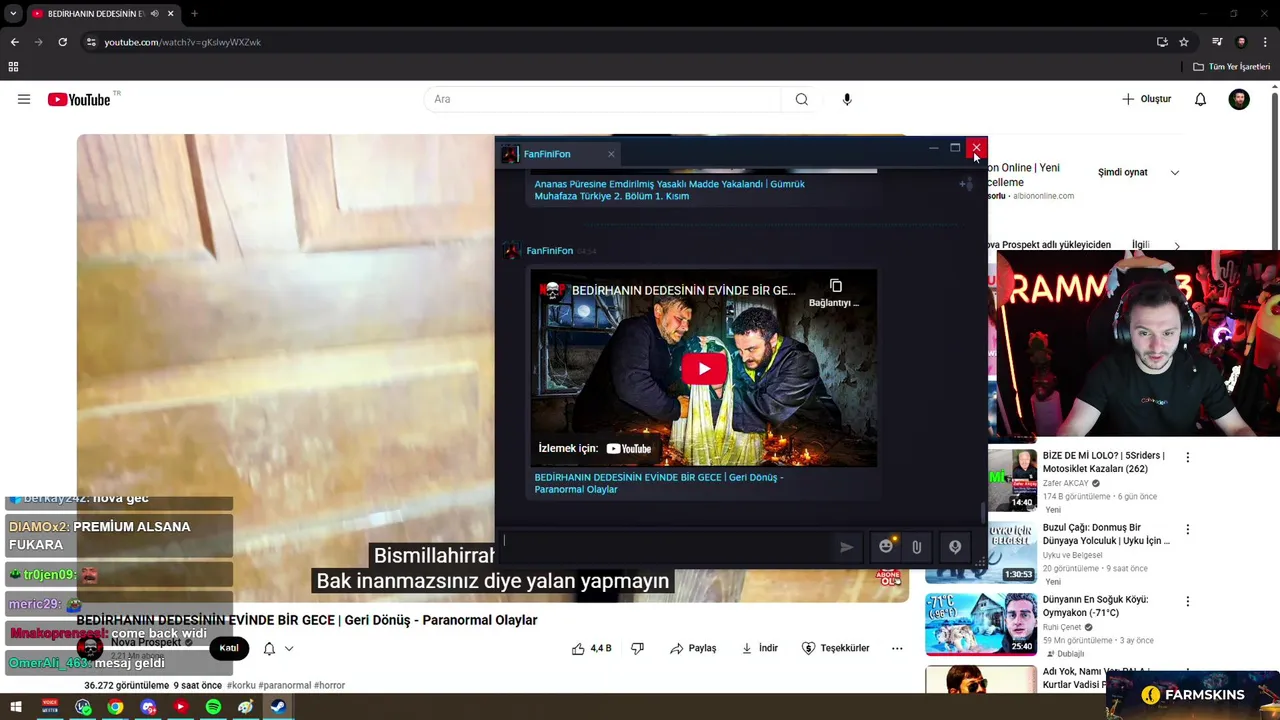Bookmark this page with the star icon

click(1184, 42)
